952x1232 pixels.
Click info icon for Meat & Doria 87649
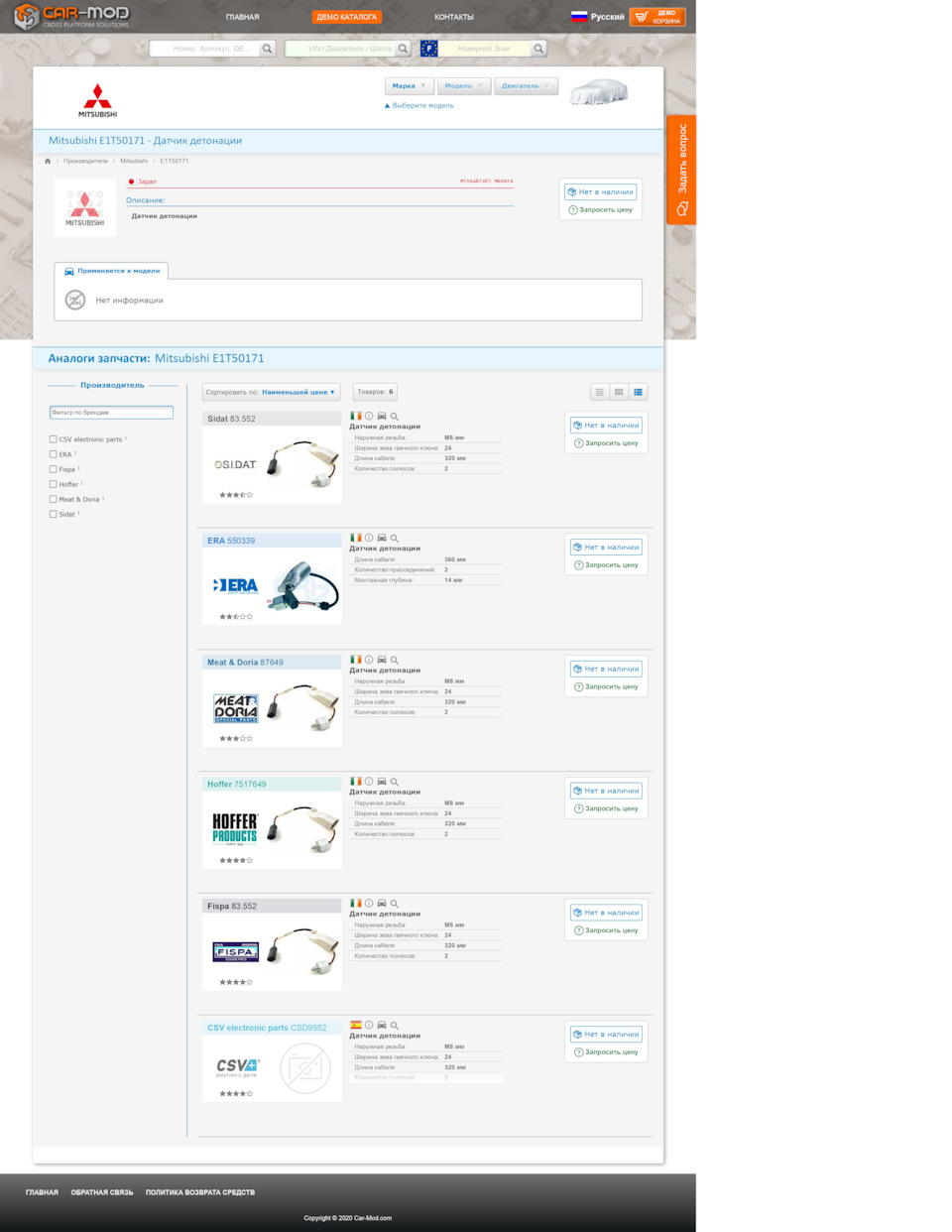pyautogui.click(x=369, y=660)
